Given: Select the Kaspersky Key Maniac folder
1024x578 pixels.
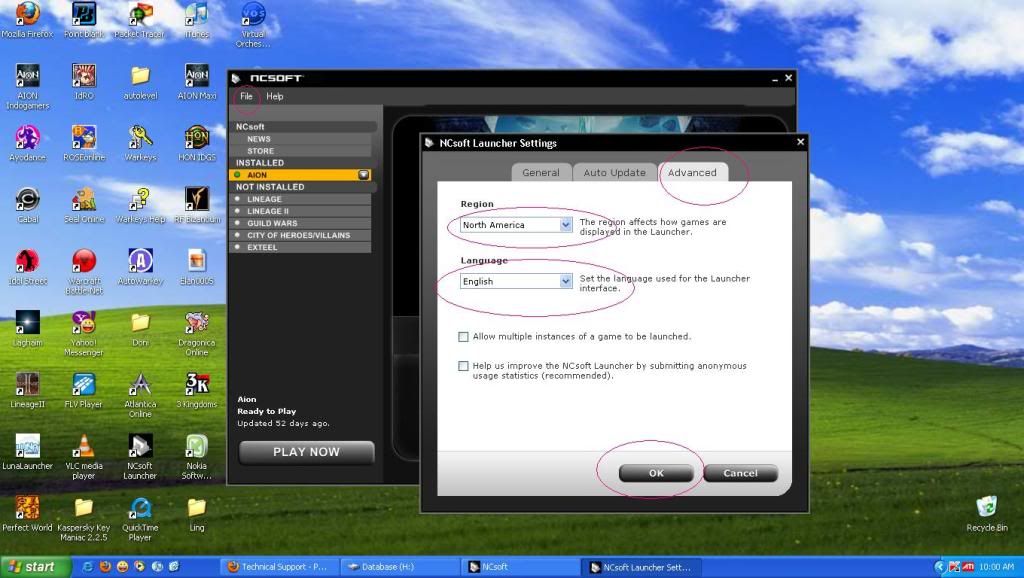Looking at the screenshot, I should (84, 508).
